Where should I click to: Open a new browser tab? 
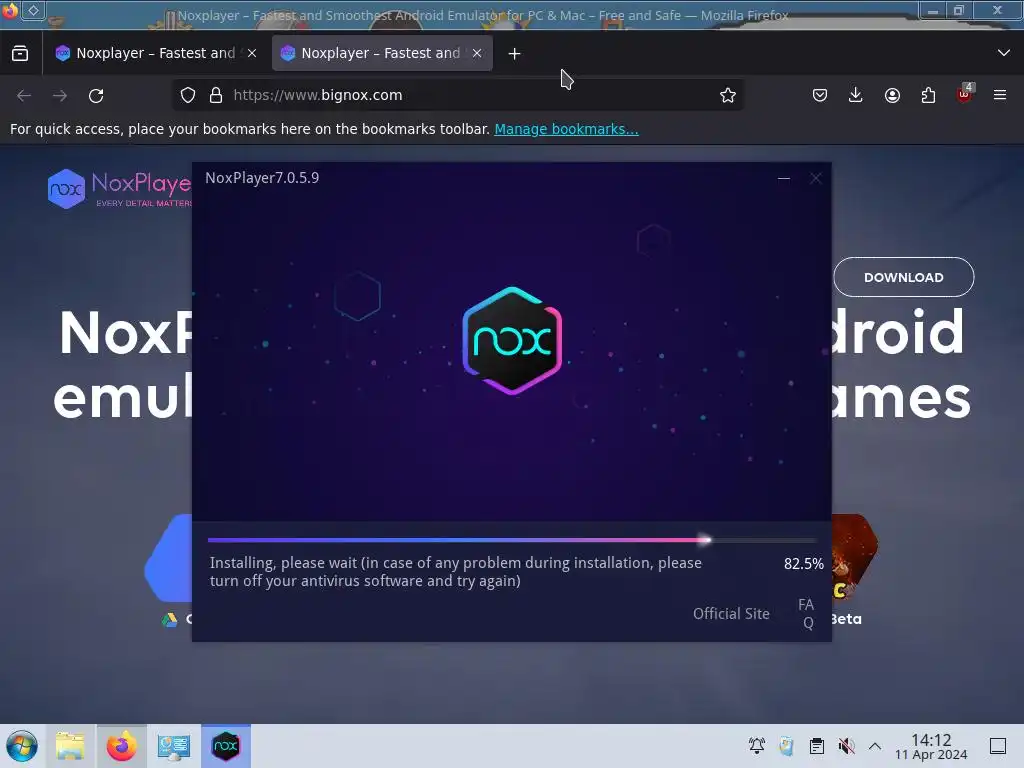point(515,54)
